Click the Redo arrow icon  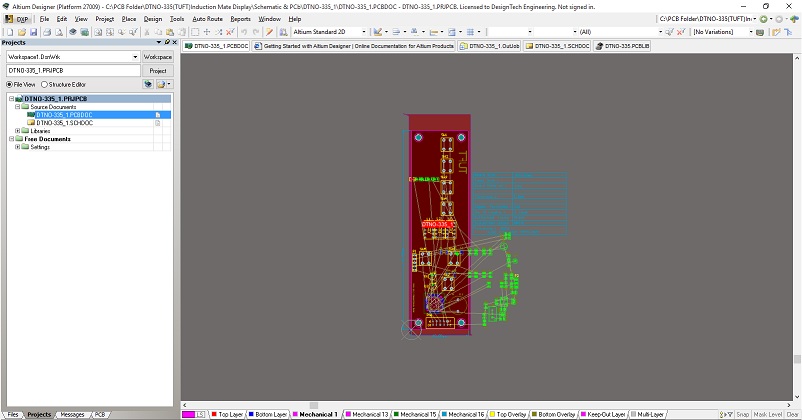tap(256, 32)
